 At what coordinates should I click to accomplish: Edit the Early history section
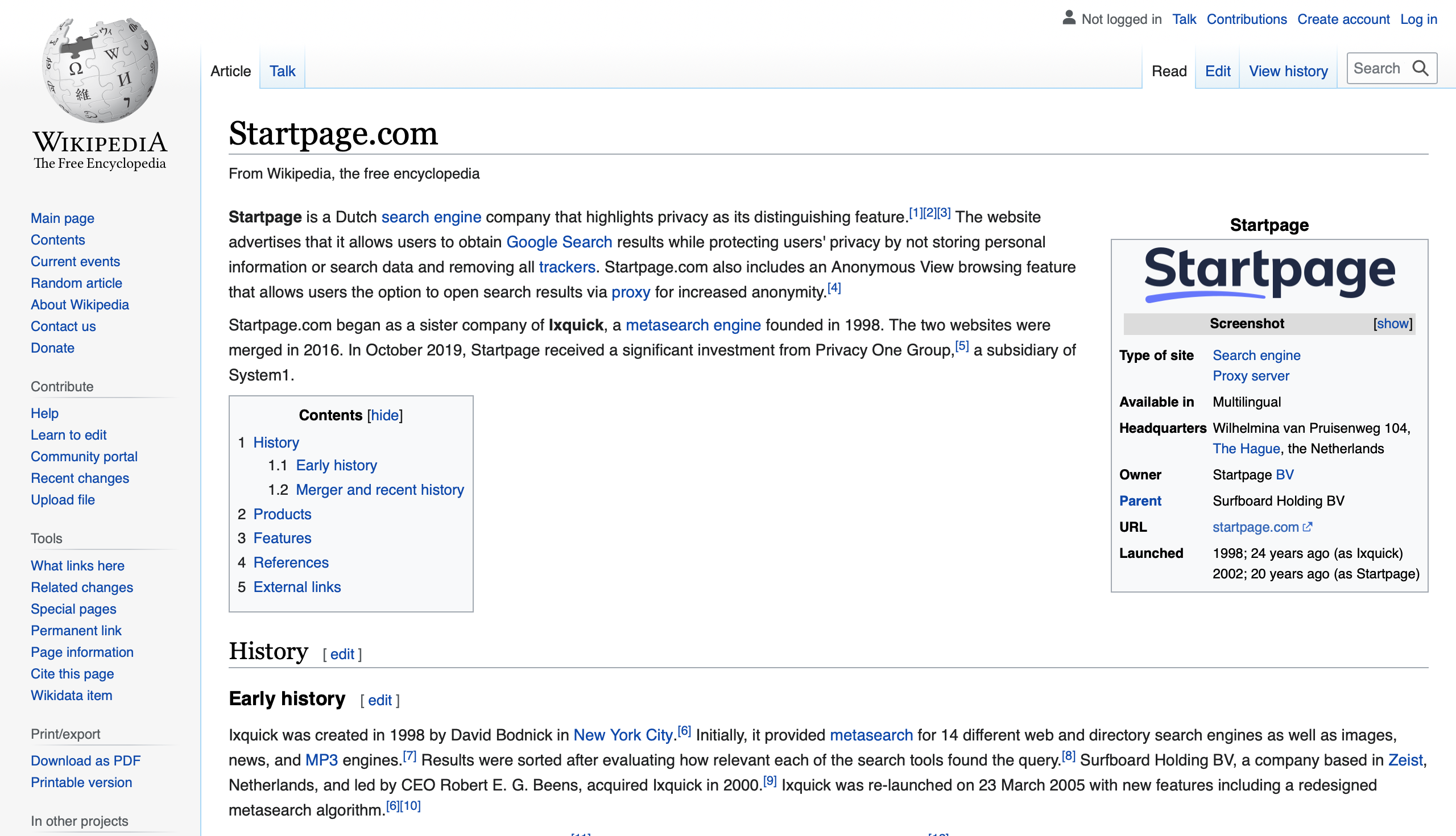pyautogui.click(x=379, y=700)
